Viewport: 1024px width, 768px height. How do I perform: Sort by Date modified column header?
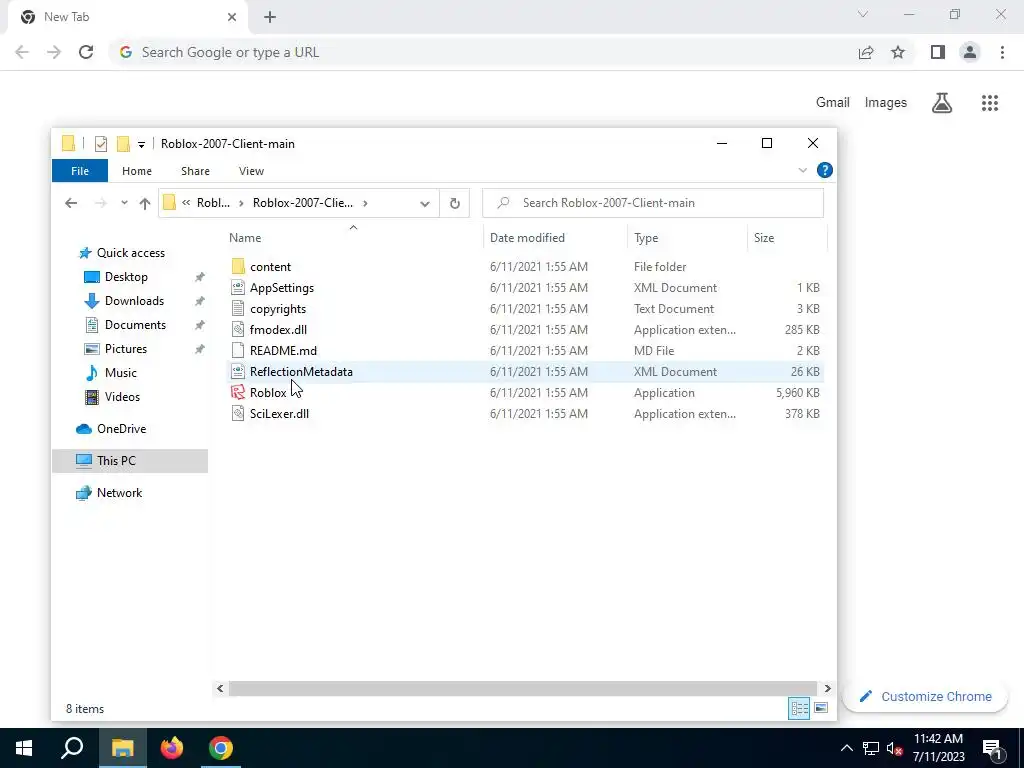click(556, 238)
